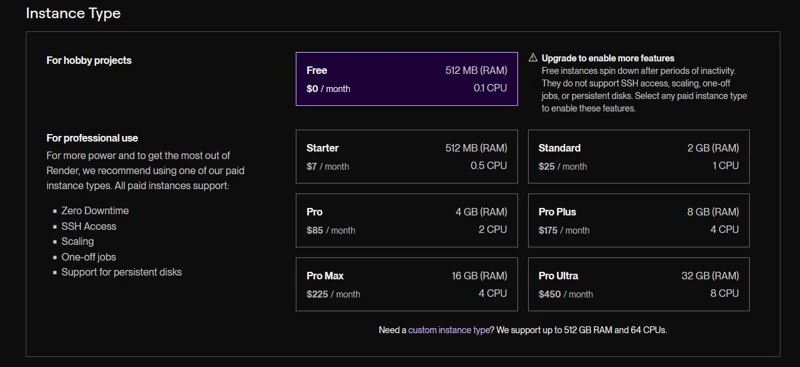Viewport: 800px width, 367px height.
Task: Select the Pro Plus $175 plan
Action: [x=639, y=221]
